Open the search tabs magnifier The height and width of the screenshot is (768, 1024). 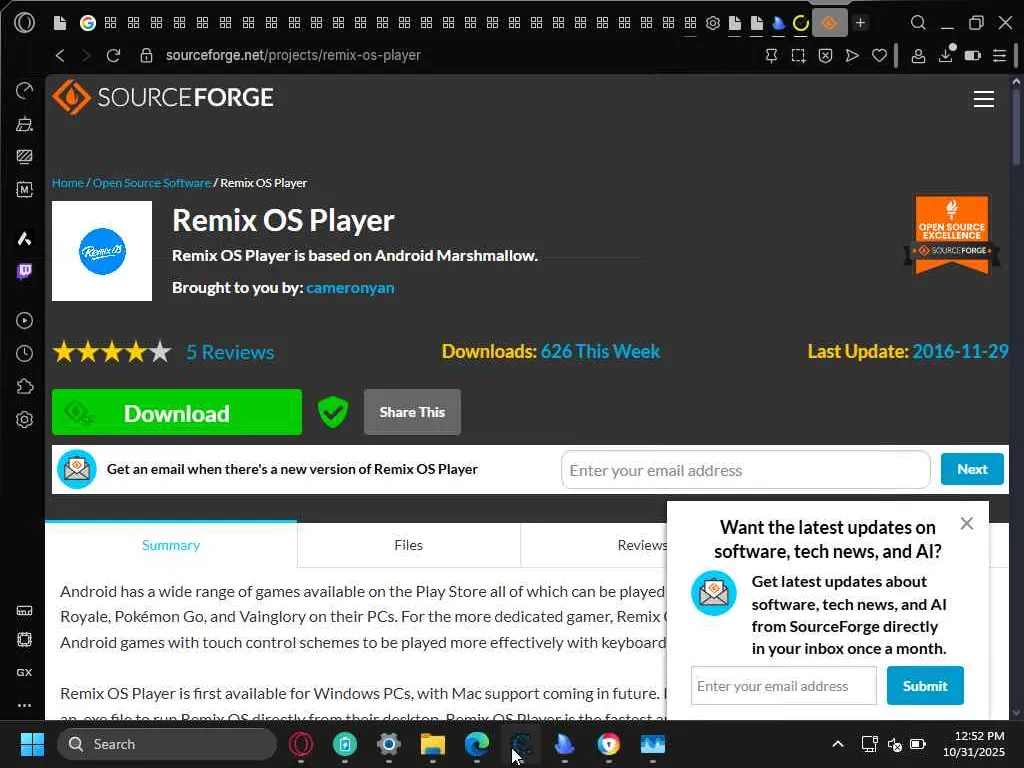pos(918,23)
